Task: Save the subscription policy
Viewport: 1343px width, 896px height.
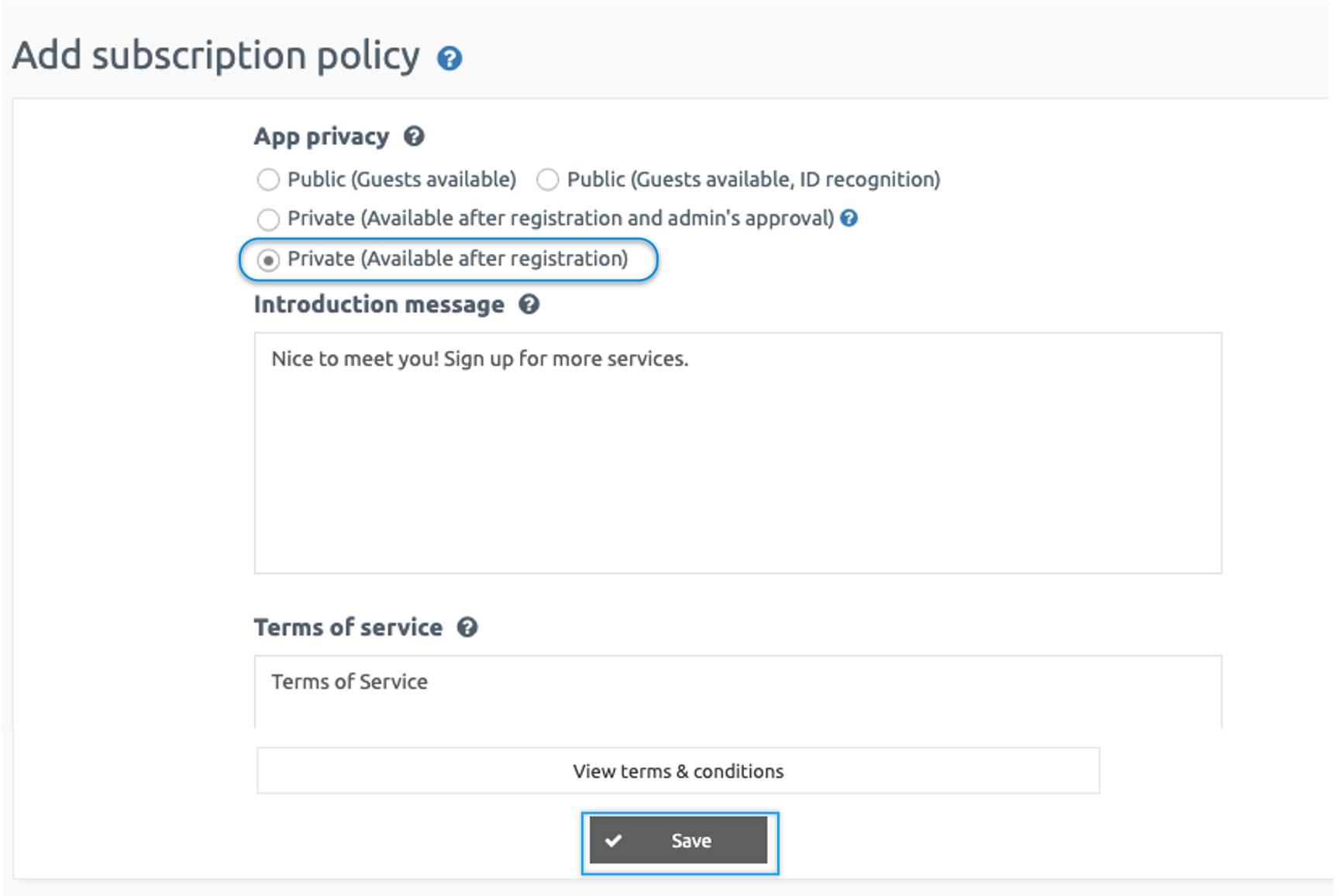Action: tap(679, 841)
